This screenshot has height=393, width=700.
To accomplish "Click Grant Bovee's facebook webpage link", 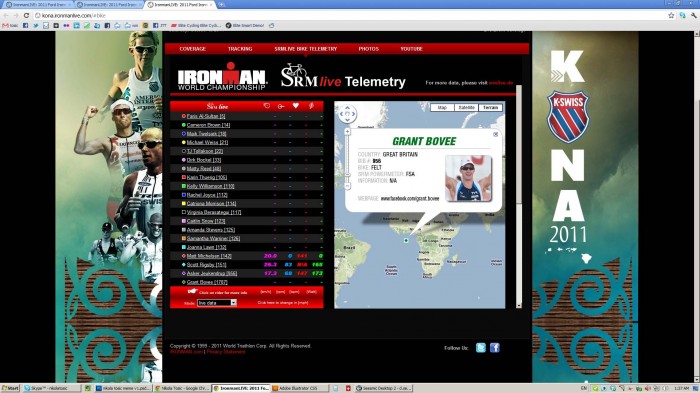I will pyautogui.click(x=410, y=198).
